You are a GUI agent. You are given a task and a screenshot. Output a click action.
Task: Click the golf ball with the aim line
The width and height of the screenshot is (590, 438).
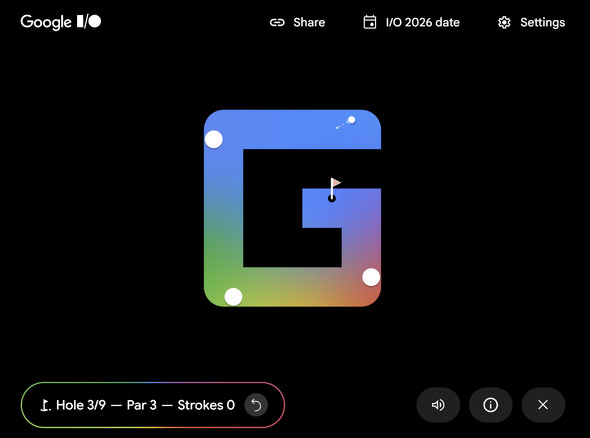click(x=351, y=120)
